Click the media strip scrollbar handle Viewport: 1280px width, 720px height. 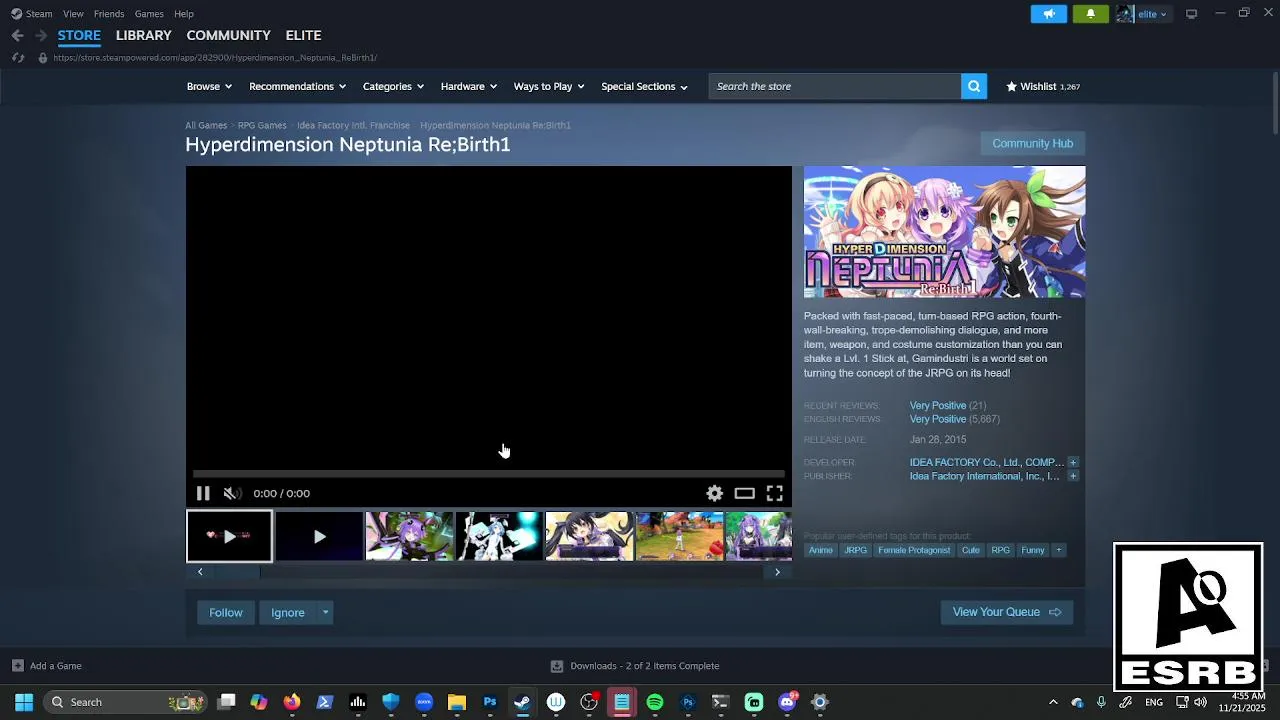238,572
